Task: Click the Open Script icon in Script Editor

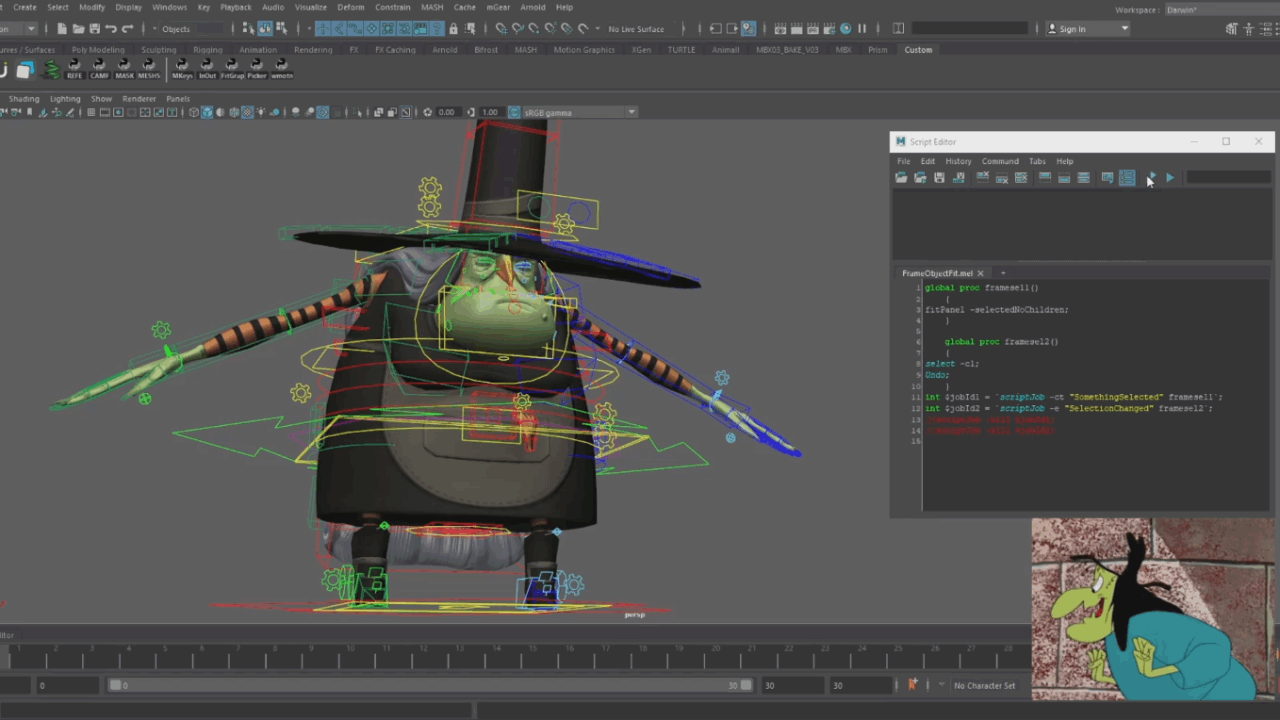Action: coord(901,178)
